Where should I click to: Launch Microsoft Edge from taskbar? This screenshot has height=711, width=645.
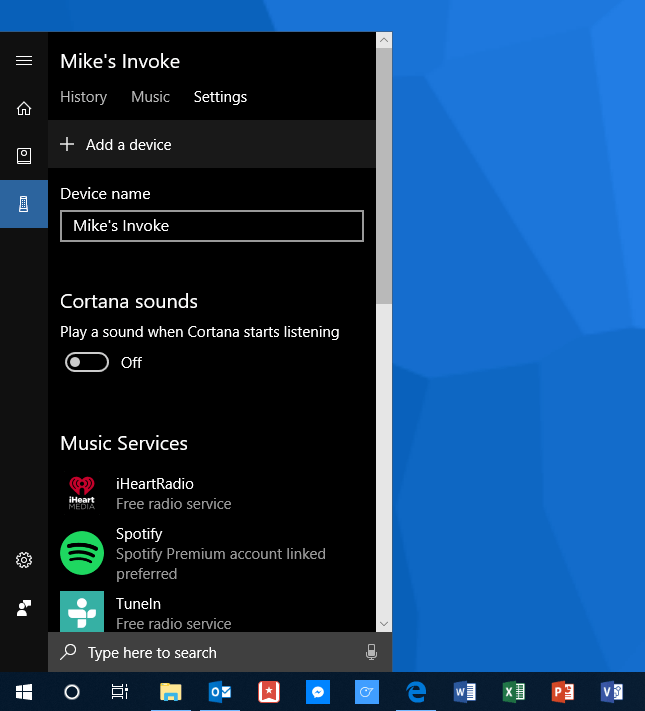416,692
